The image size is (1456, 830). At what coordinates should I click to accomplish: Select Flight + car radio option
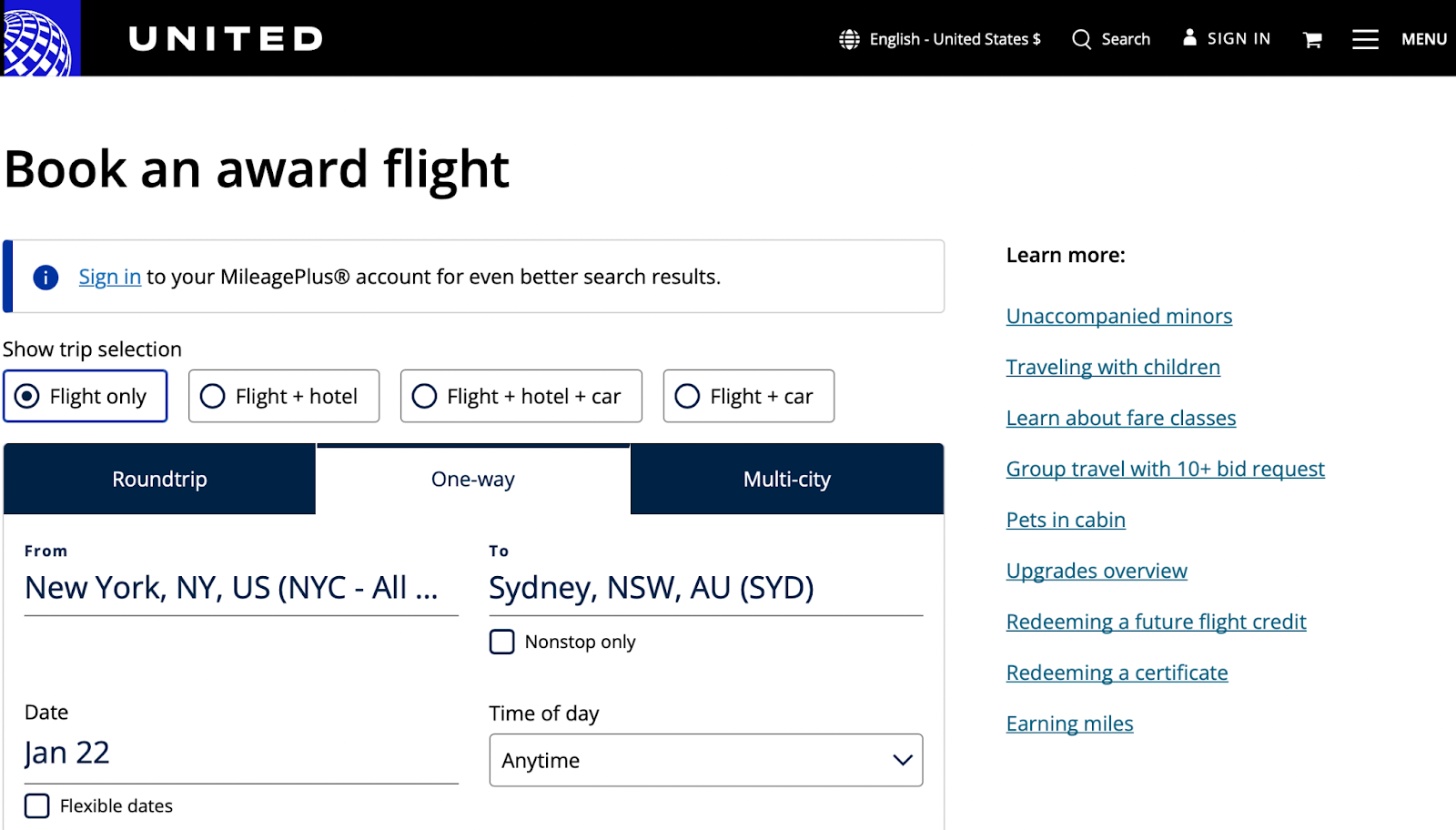pos(688,397)
